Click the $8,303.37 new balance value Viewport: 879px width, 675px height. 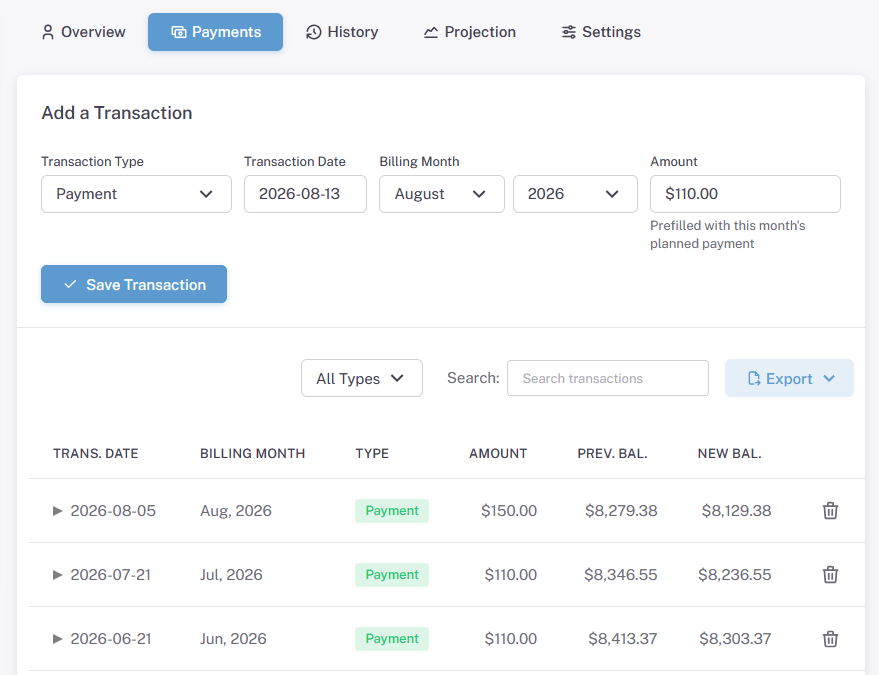pyautogui.click(x=735, y=639)
